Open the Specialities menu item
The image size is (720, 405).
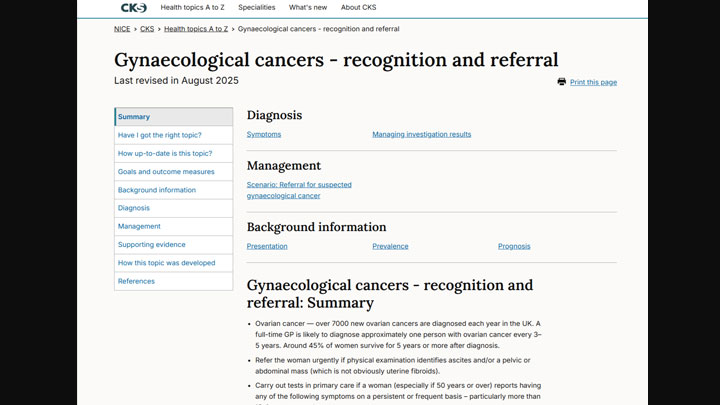pos(257,8)
